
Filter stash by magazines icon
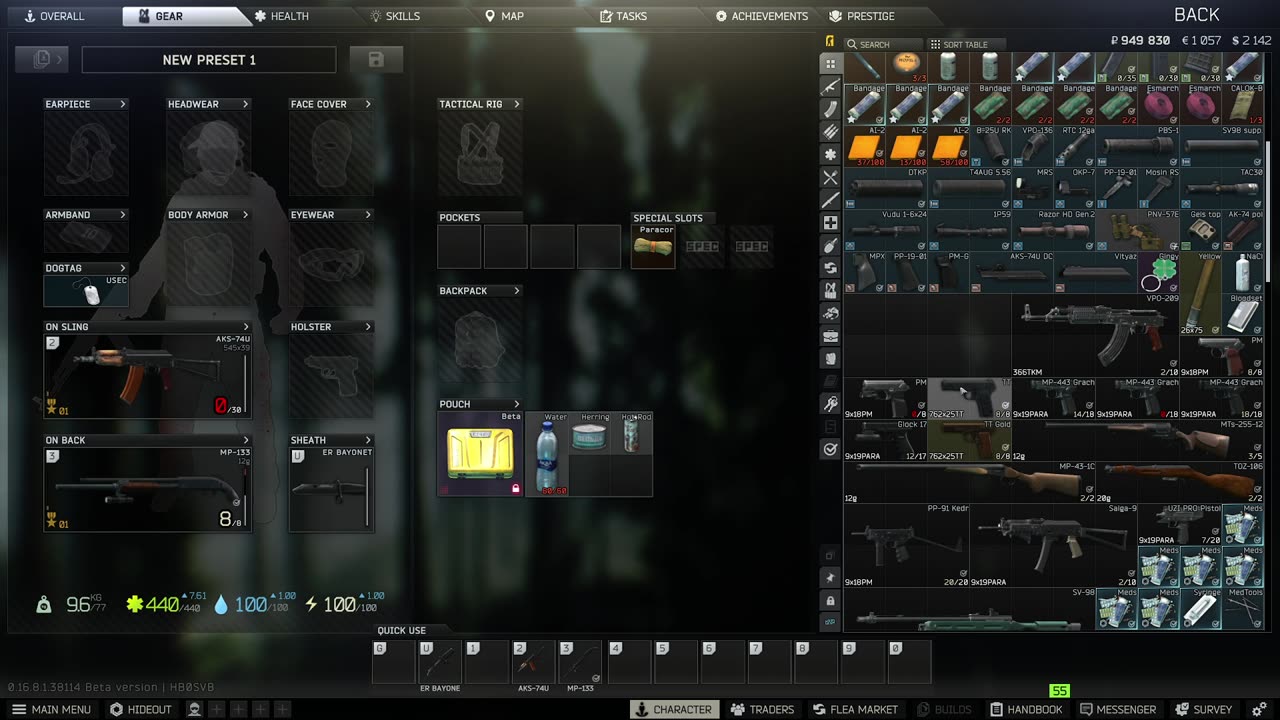(x=830, y=109)
